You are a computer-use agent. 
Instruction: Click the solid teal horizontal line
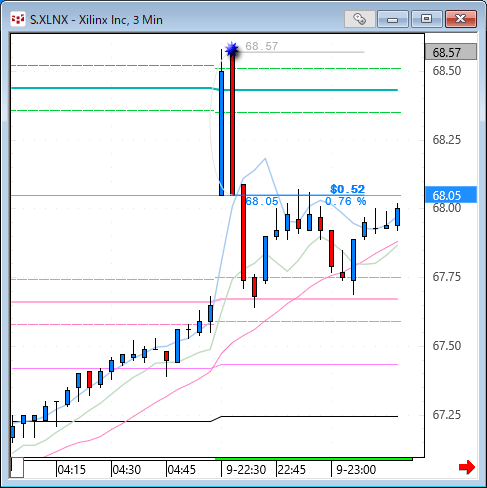(204, 89)
